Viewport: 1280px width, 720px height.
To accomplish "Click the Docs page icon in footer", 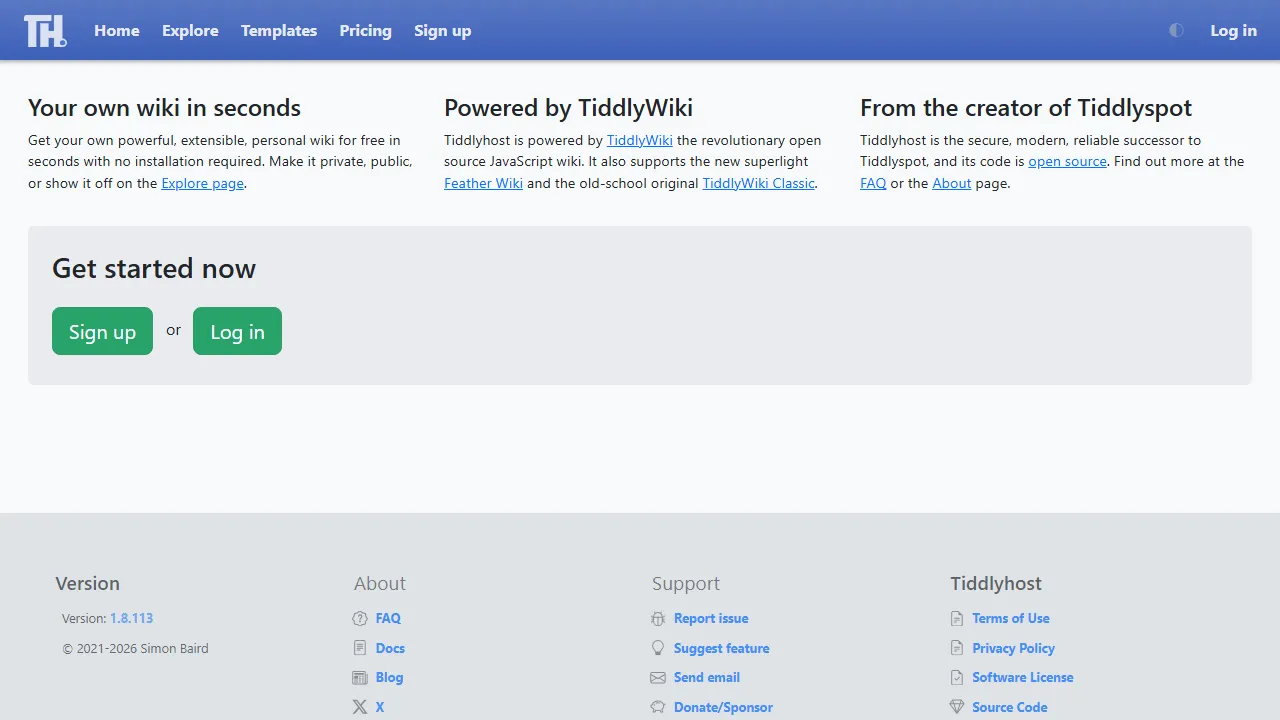I will tap(360, 648).
